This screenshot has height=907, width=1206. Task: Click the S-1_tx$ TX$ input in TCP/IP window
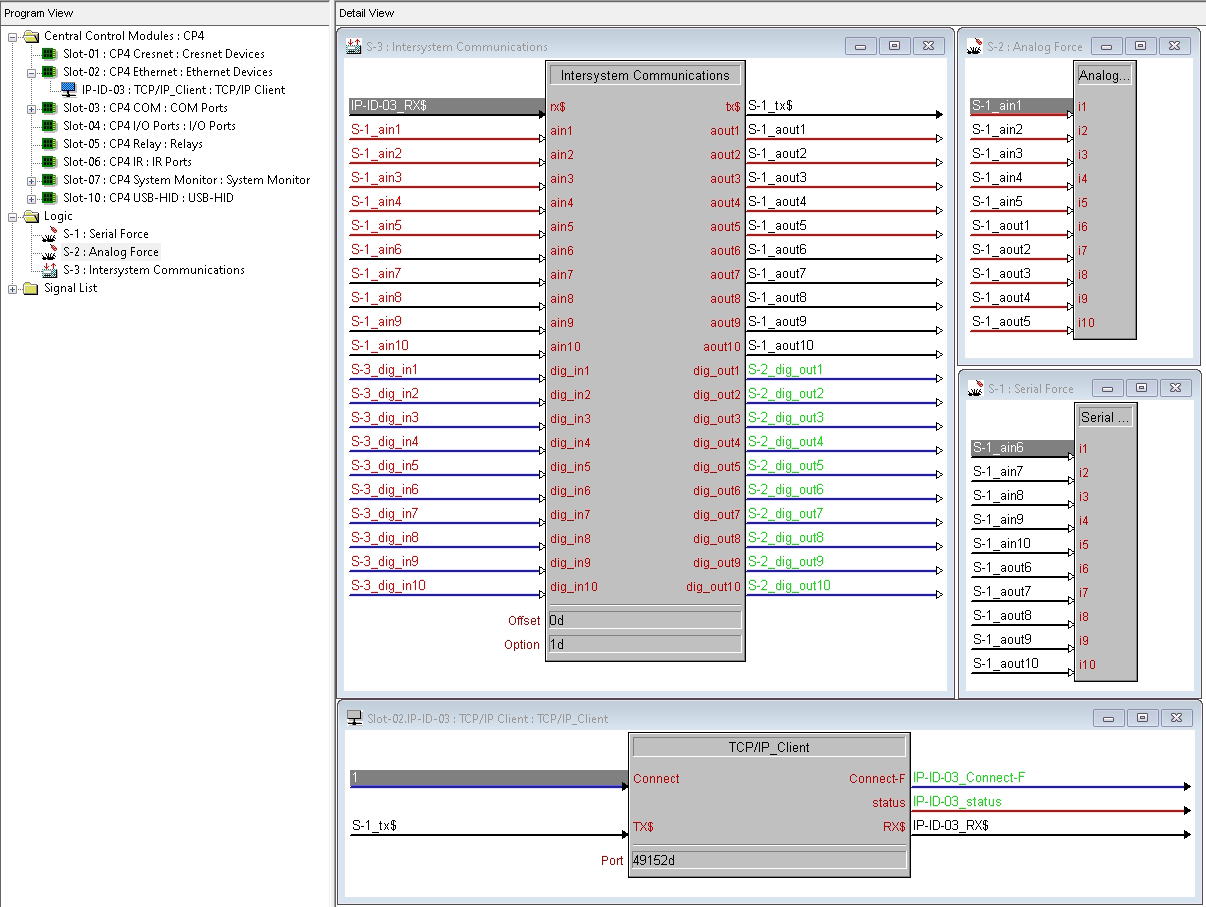point(489,826)
